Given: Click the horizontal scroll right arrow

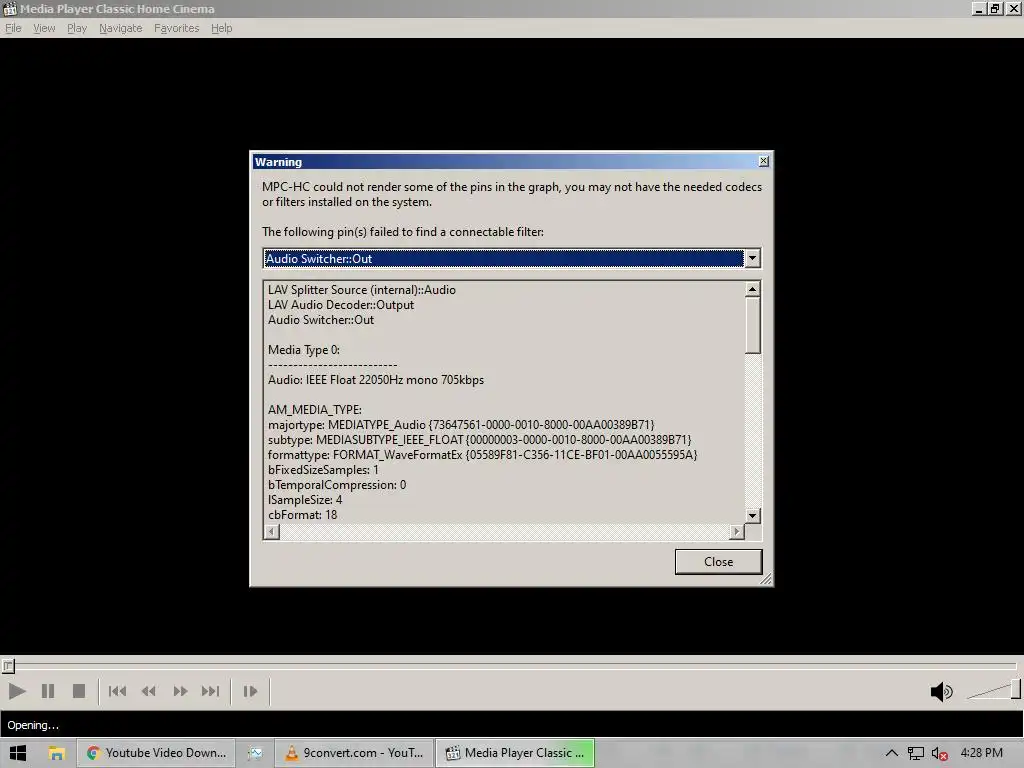Looking at the screenshot, I should coord(737,532).
